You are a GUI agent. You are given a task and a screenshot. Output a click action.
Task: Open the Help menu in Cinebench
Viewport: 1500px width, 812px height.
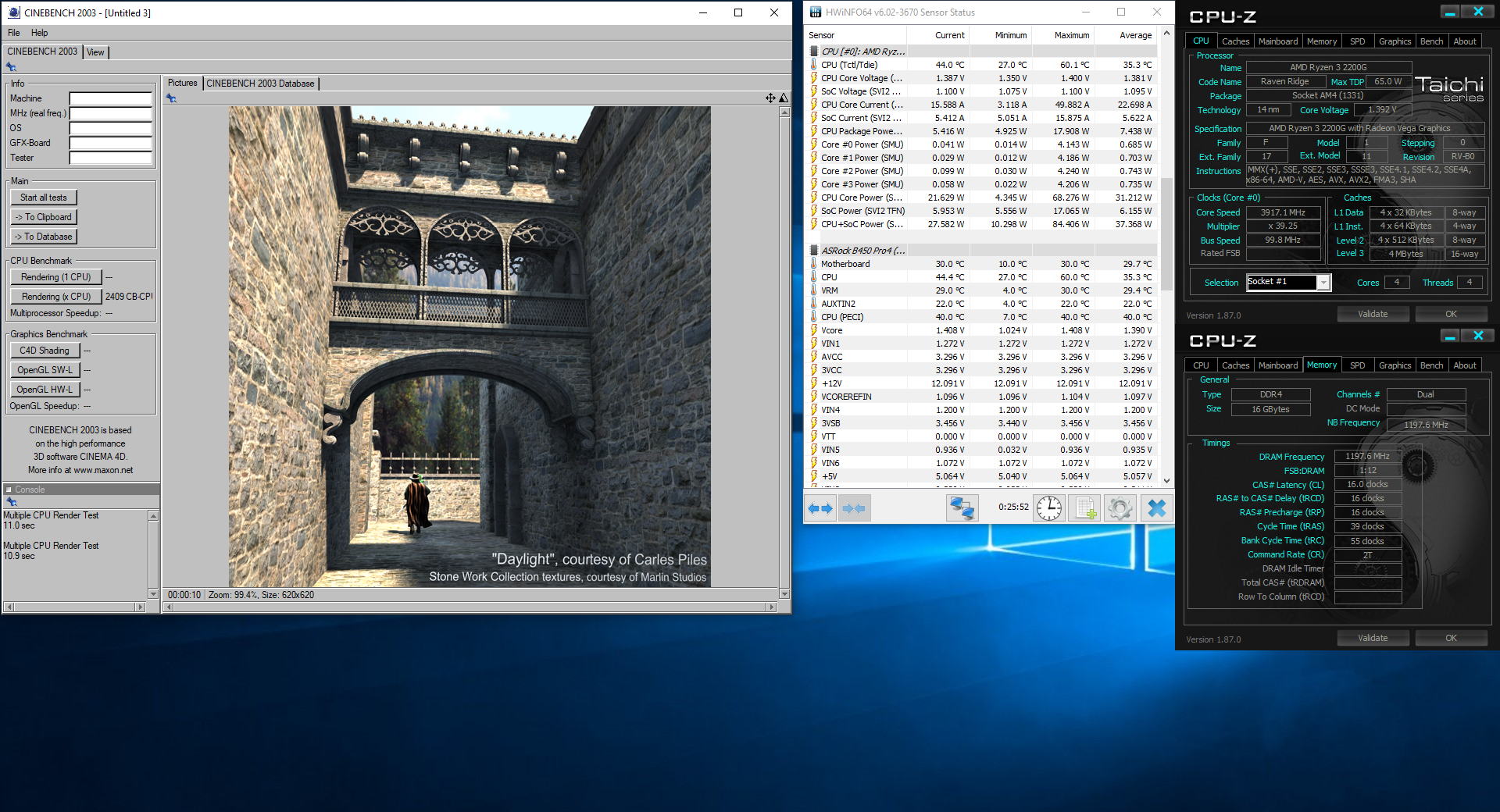40,33
